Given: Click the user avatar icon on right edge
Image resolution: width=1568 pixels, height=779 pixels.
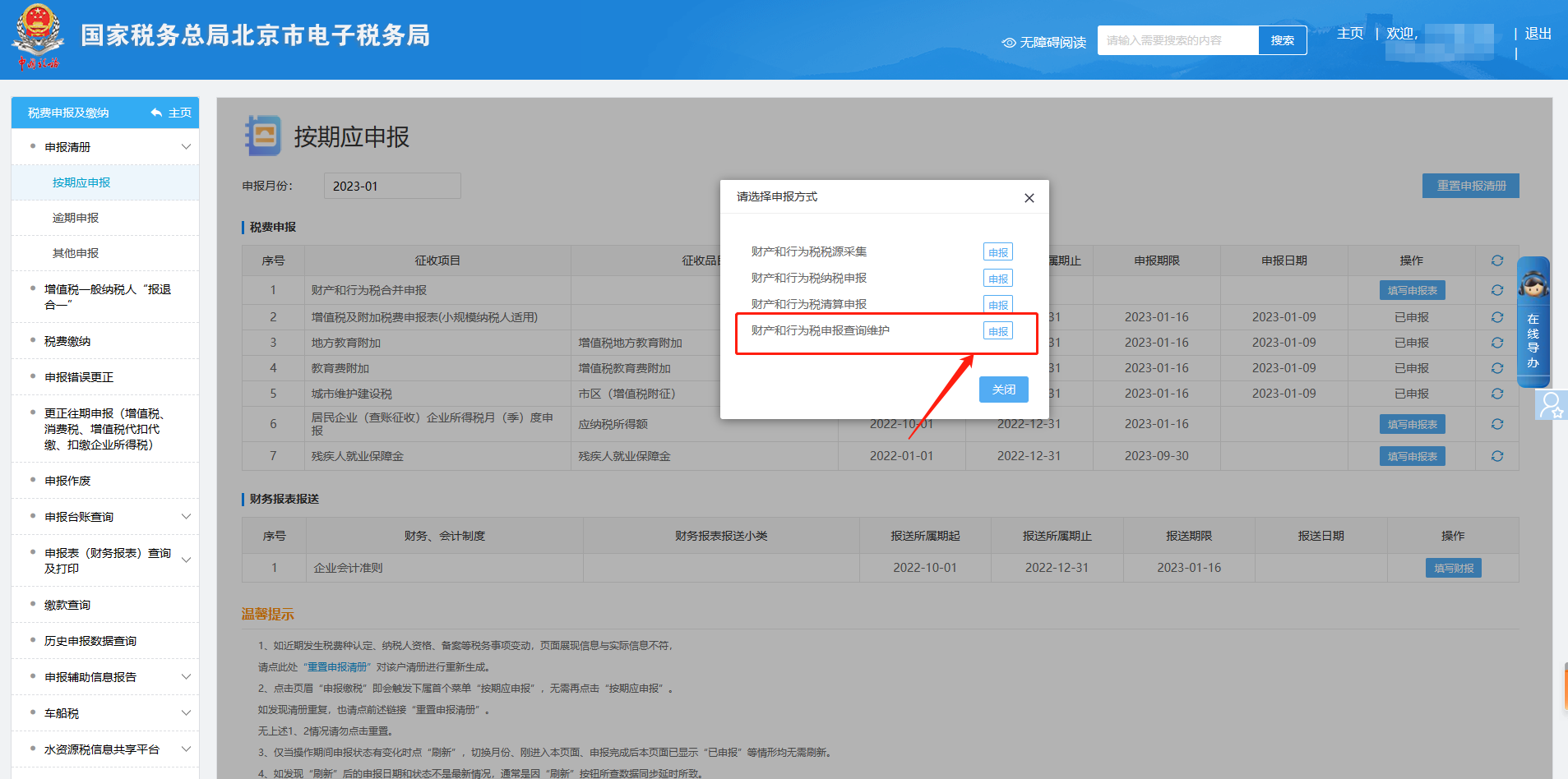Looking at the screenshot, I should click(1551, 405).
